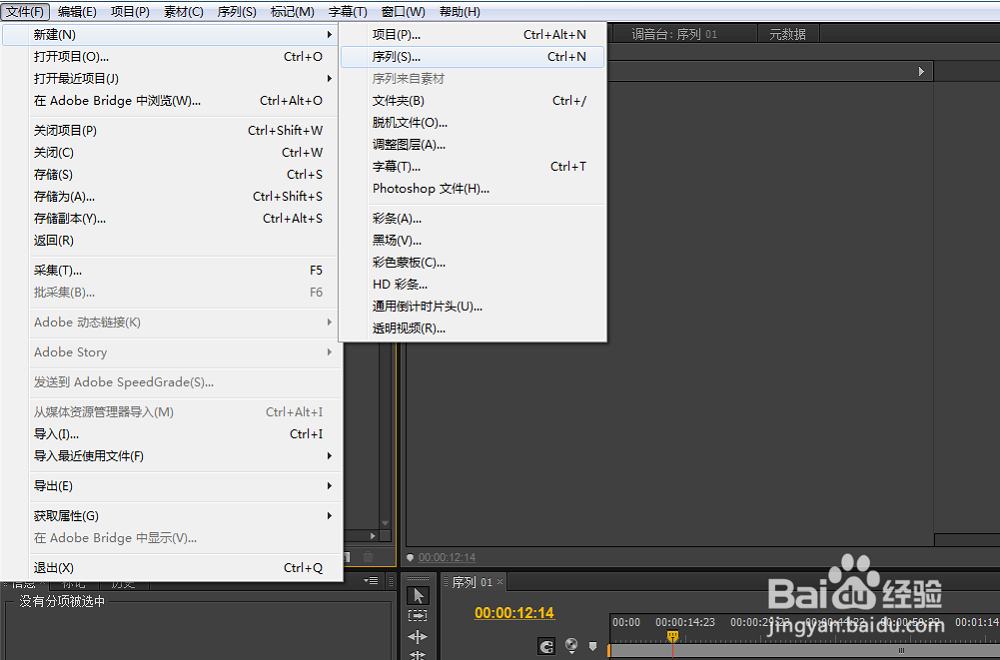This screenshot has height=660, width=1000.
Task: Choose 黑场(V)... in submenu
Action: (x=473, y=240)
